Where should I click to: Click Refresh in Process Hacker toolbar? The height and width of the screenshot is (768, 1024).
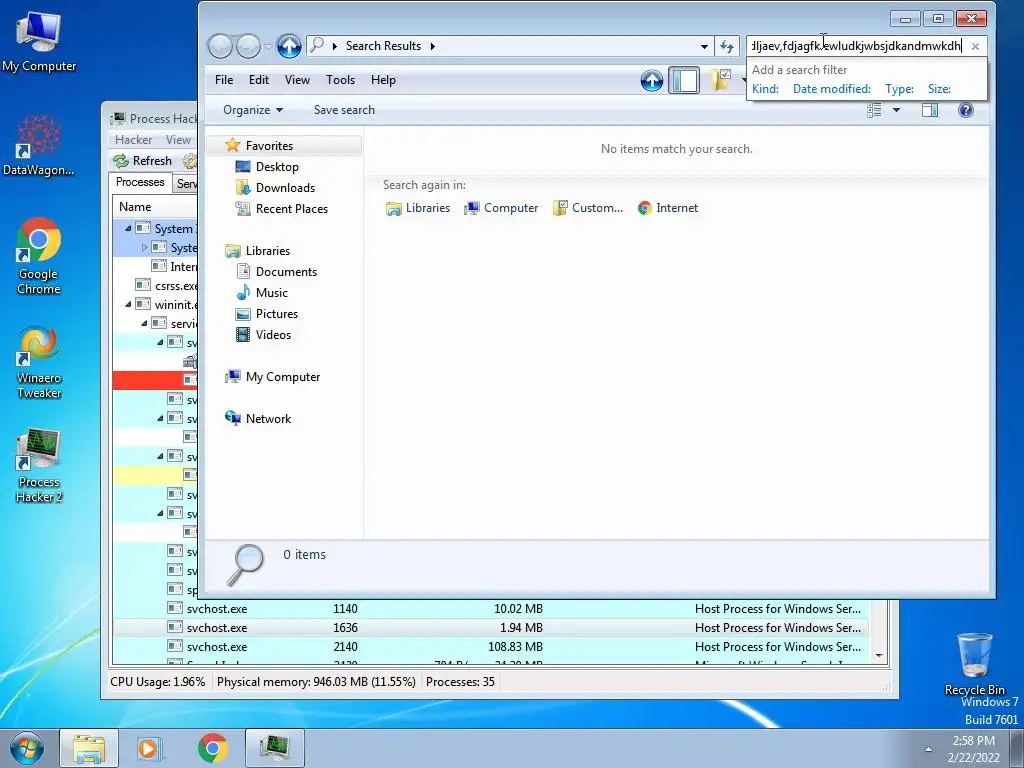[142, 161]
